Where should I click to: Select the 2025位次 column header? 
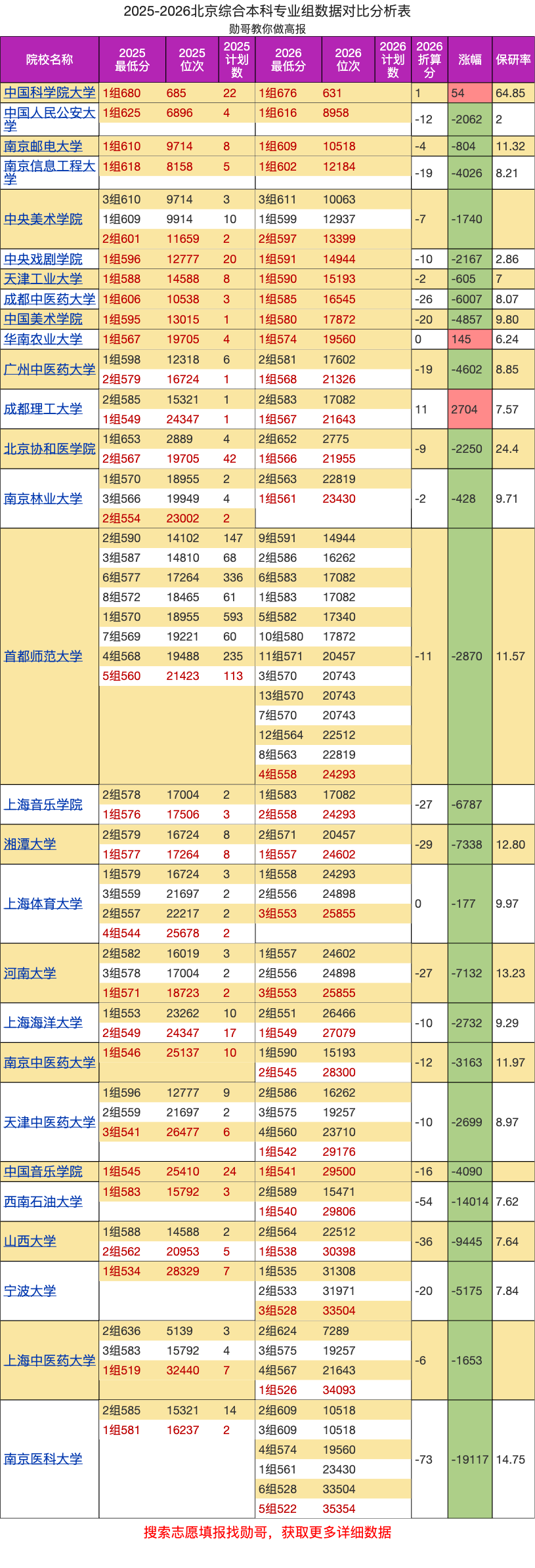pos(192,59)
